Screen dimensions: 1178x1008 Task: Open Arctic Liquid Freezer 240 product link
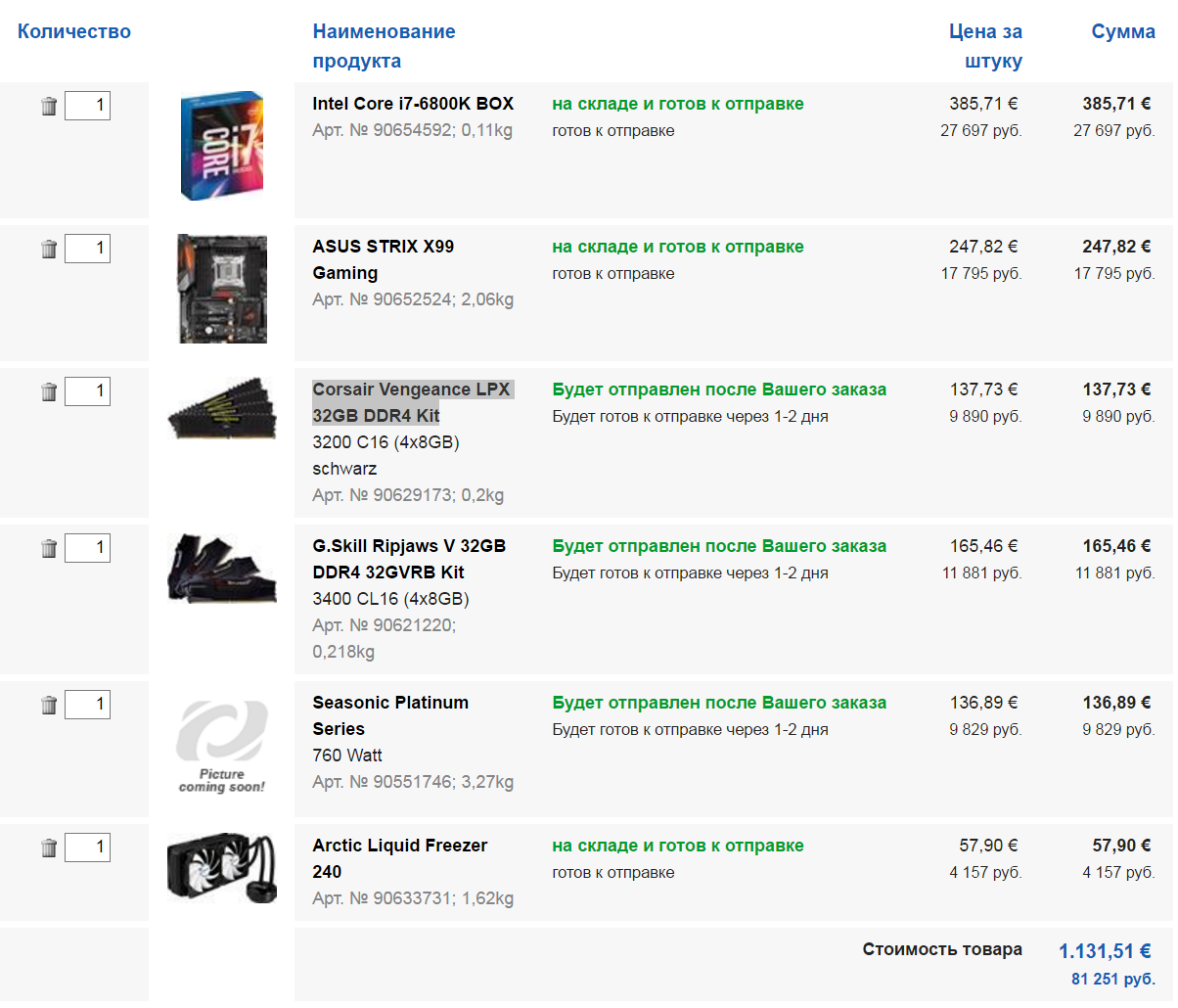coord(399,858)
